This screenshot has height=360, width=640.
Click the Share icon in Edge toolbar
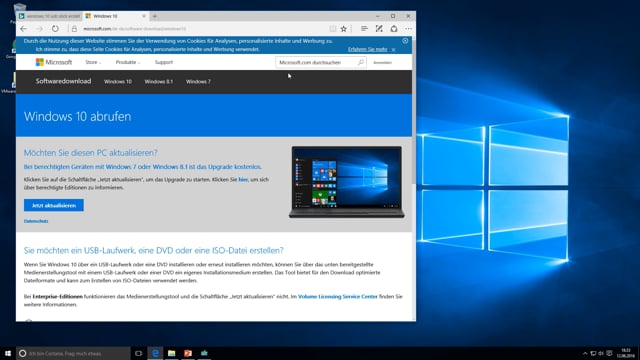pyautogui.click(x=394, y=29)
